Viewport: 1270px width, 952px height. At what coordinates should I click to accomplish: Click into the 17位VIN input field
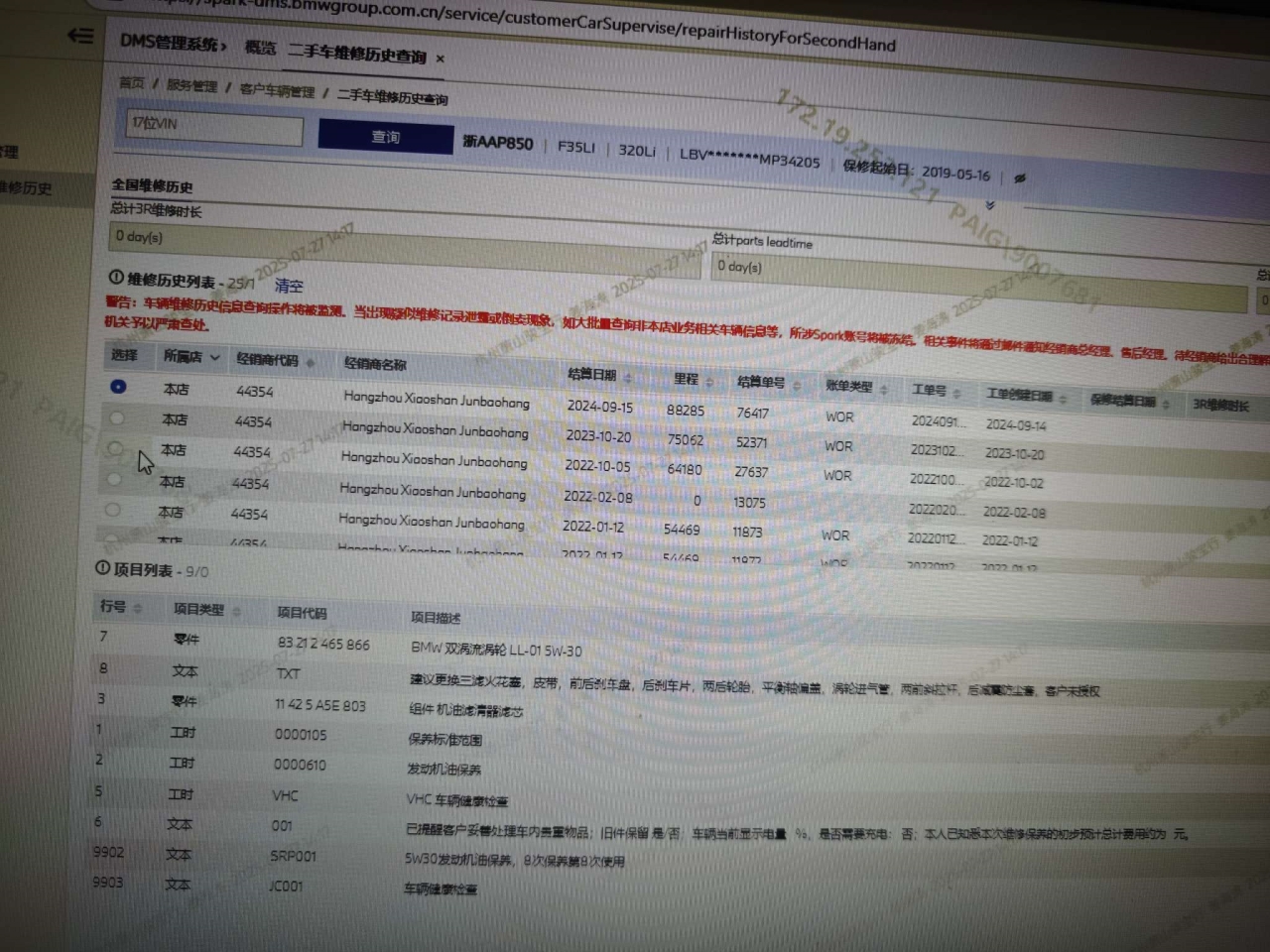tap(213, 128)
